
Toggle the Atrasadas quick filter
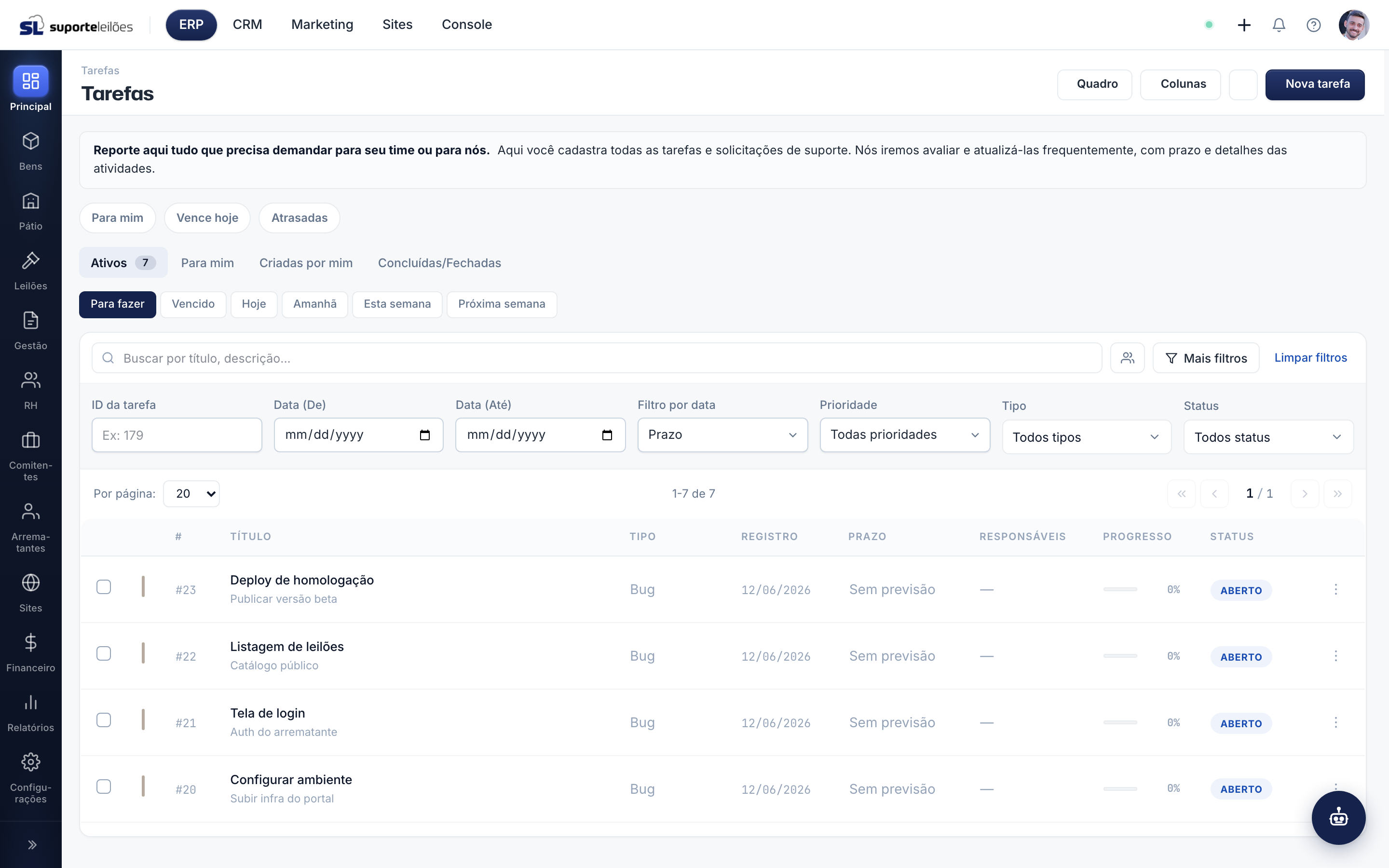point(299,217)
